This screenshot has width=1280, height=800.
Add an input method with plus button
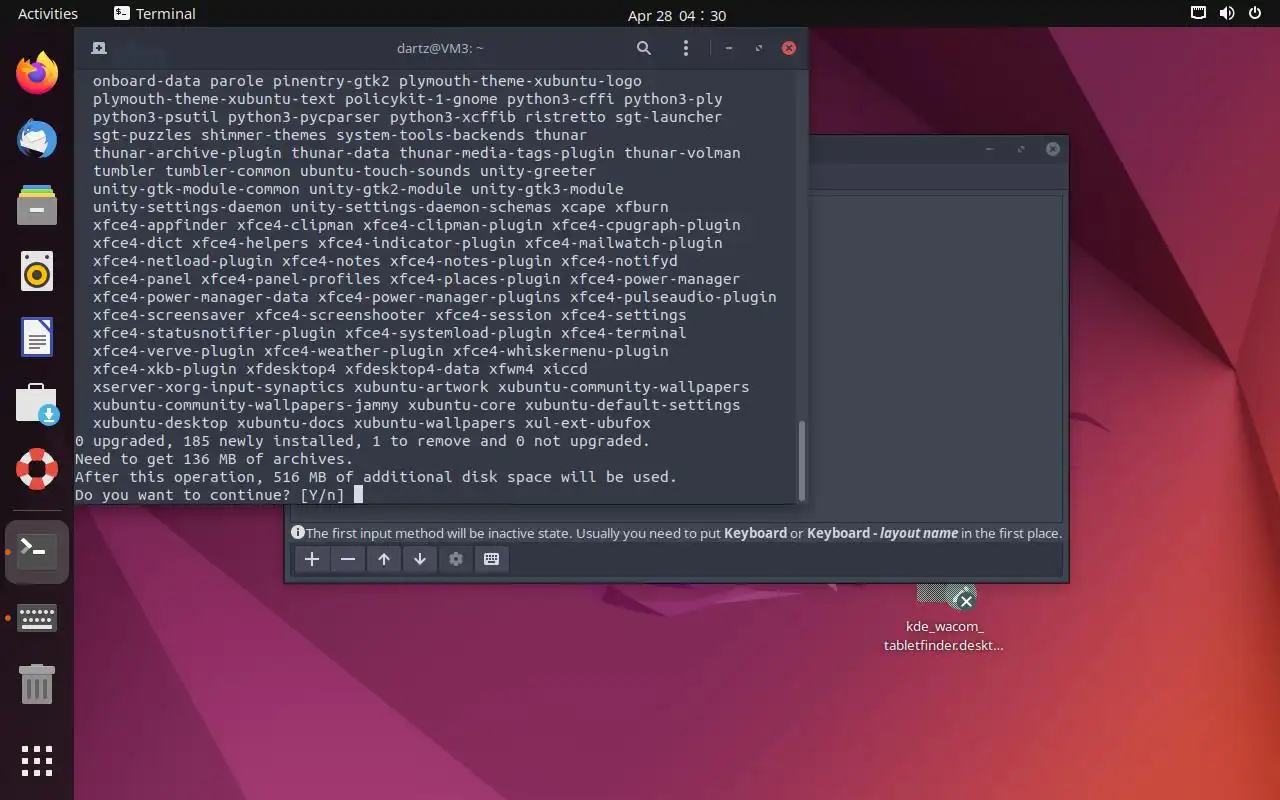[312, 559]
